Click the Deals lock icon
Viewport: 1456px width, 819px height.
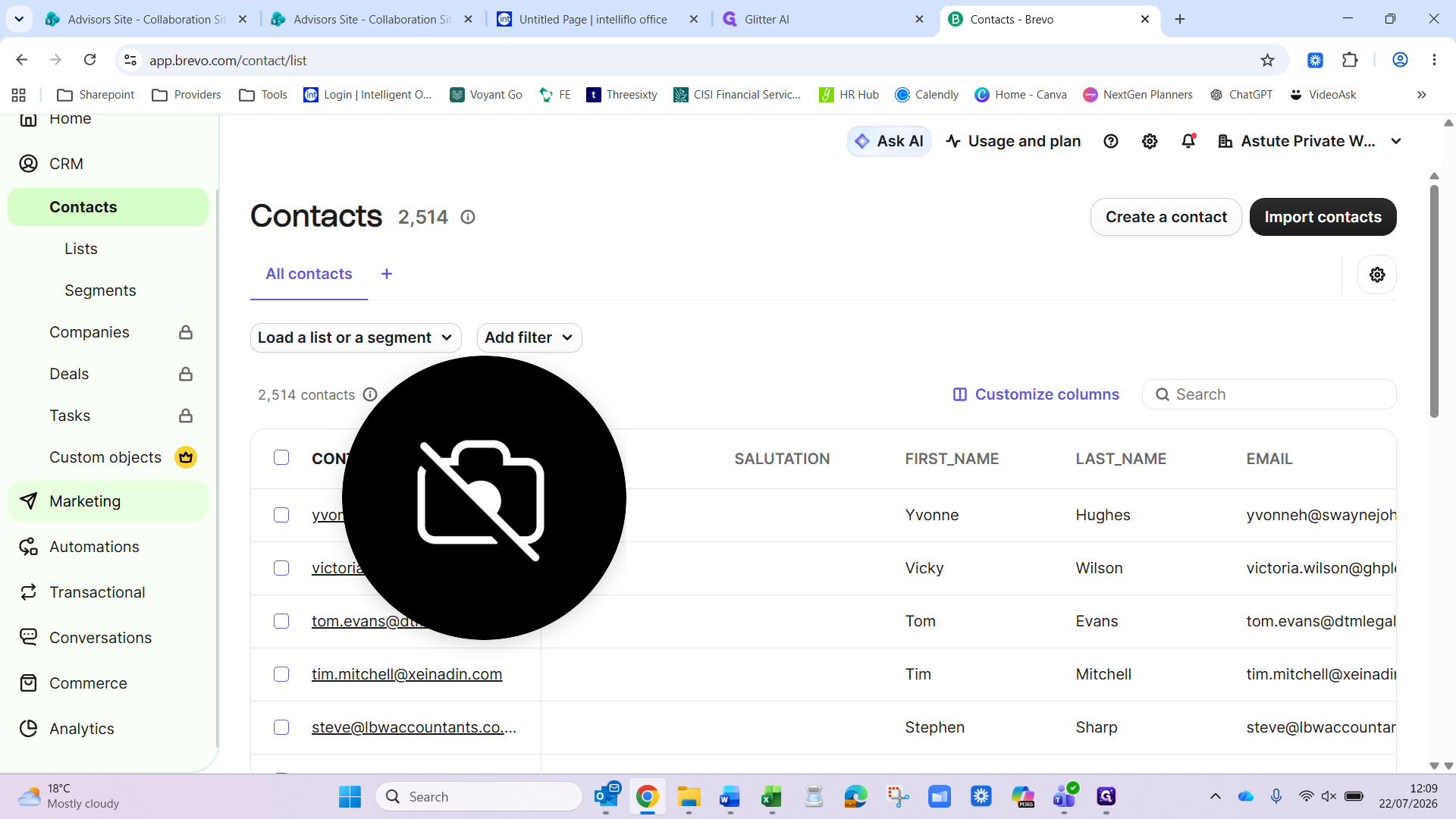(x=186, y=374)
